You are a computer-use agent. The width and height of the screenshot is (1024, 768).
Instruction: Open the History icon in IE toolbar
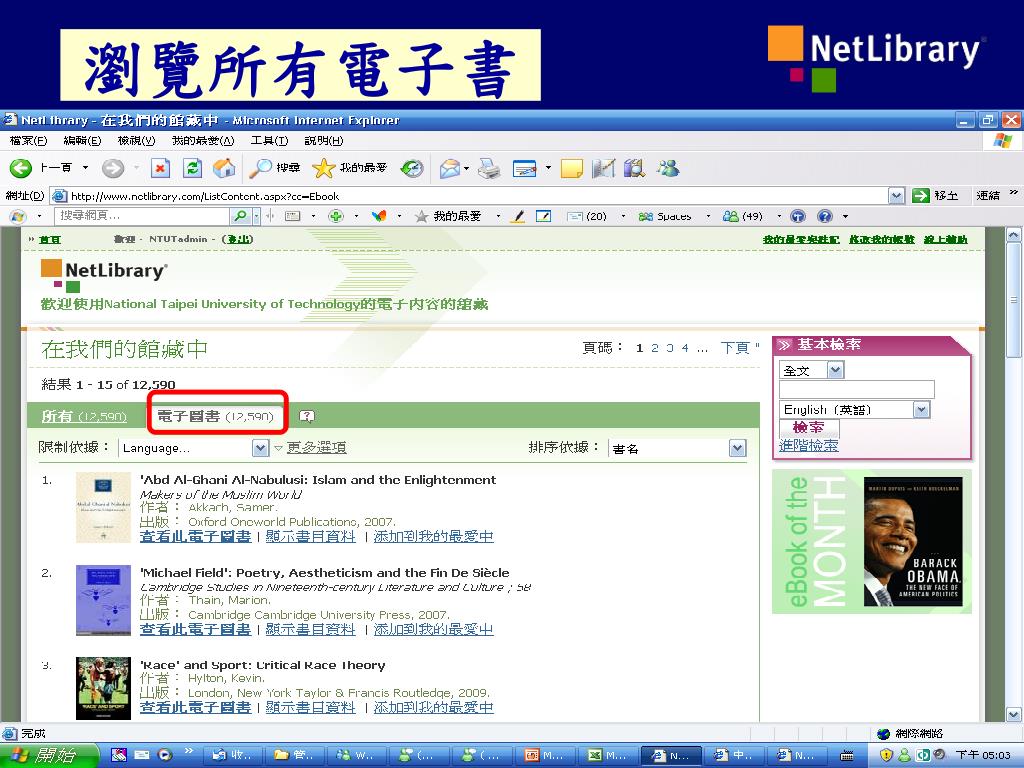click(411, 168)
